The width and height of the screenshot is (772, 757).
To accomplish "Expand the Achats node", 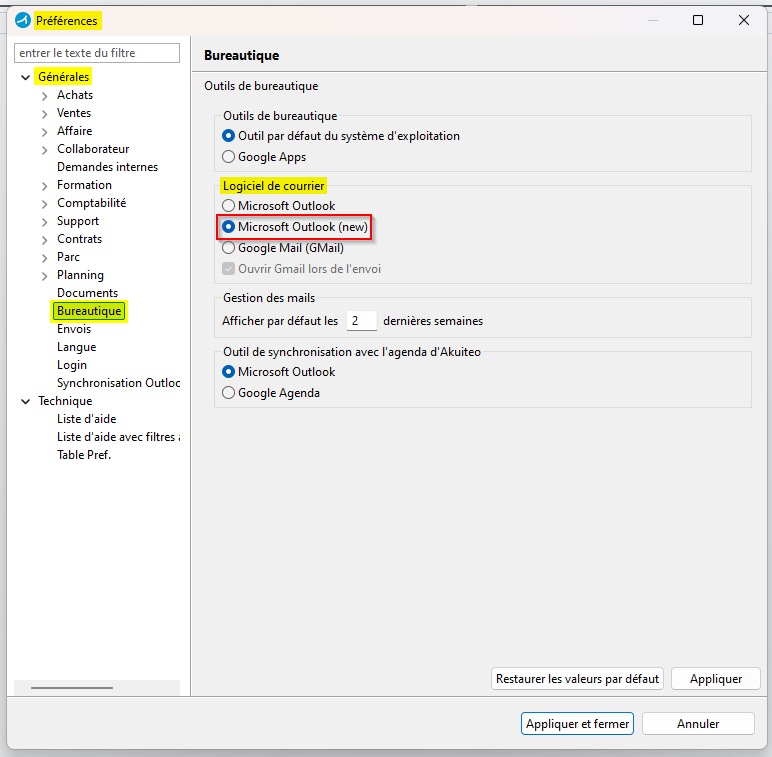I will point(45,96).
